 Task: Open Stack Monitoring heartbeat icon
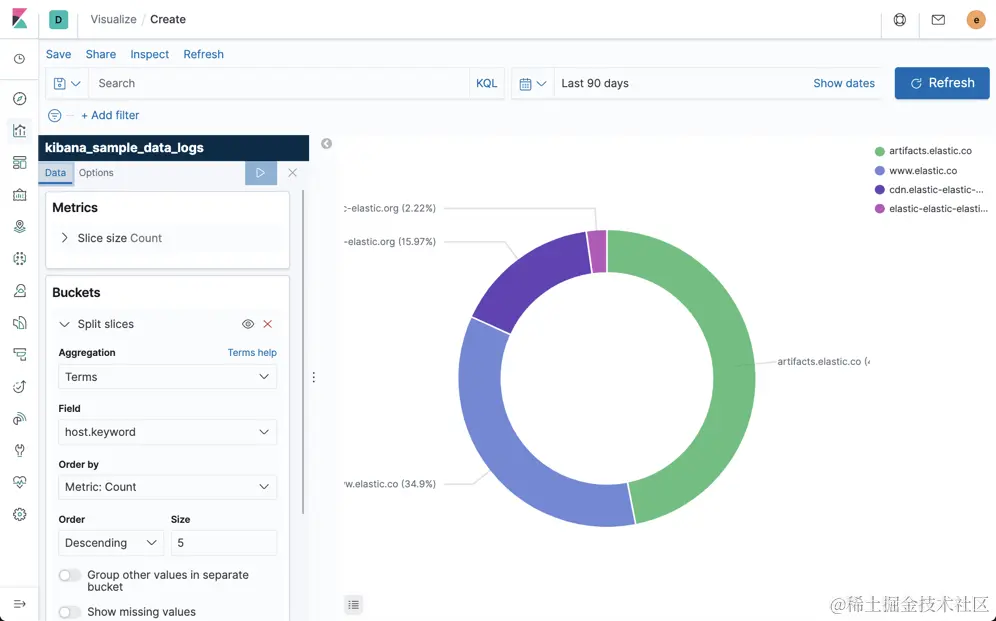[20, 482]
